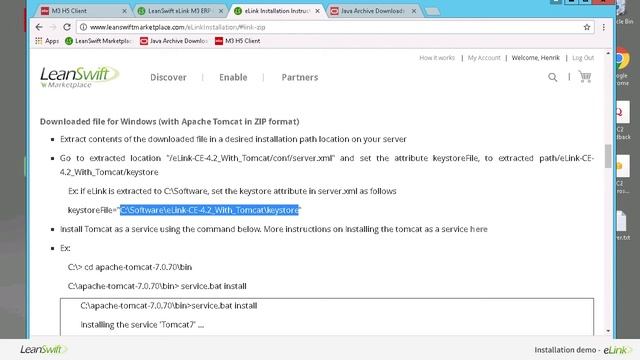Open the M3 H5 Client bookmark
Image resolution: width=640 pixels, height=360 pixels.
[x=238, y=41]
